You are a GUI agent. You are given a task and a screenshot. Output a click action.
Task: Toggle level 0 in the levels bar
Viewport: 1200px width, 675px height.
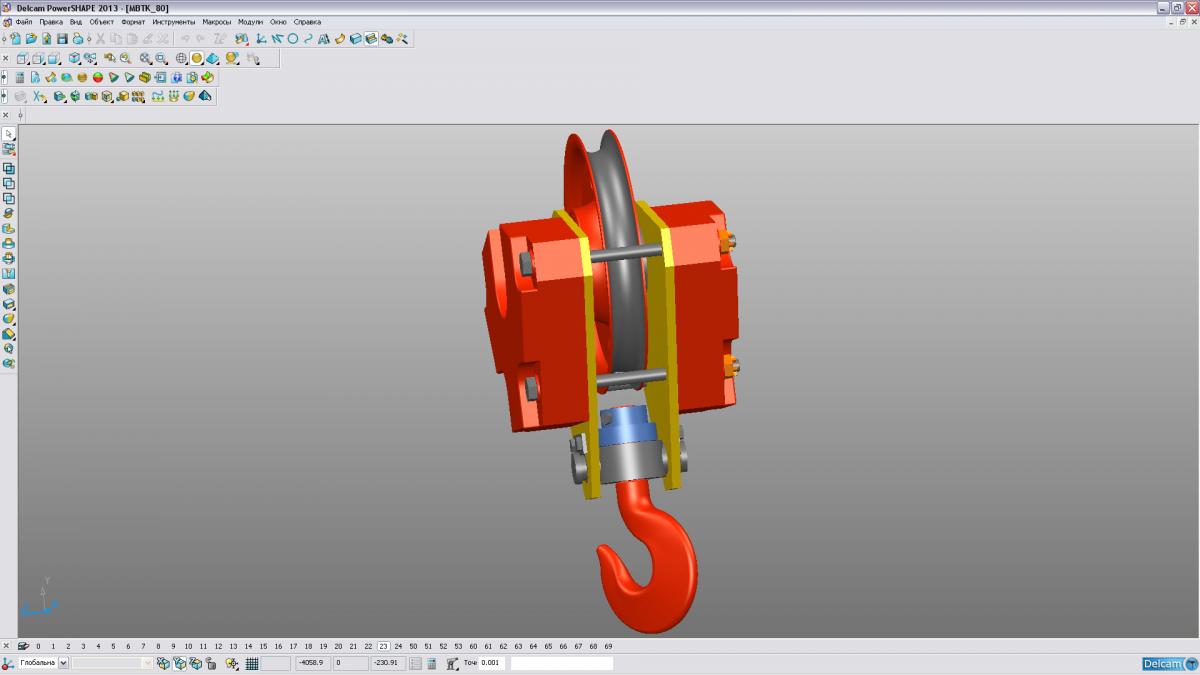tap(38, 646)
